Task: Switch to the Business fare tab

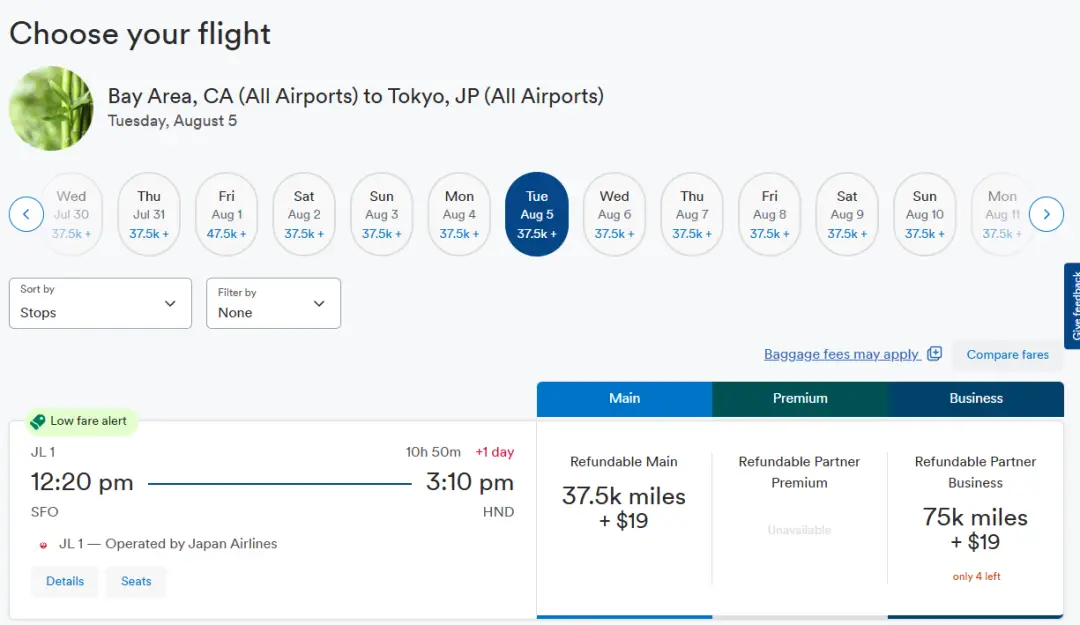Action: coord(975,398)
